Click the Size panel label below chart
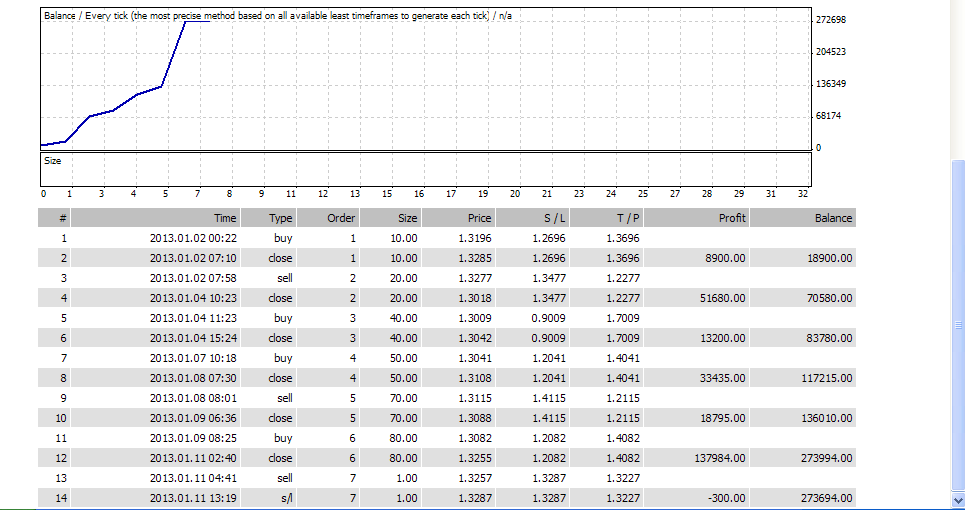Screen dimensions: 965x510 click(52, 159)
